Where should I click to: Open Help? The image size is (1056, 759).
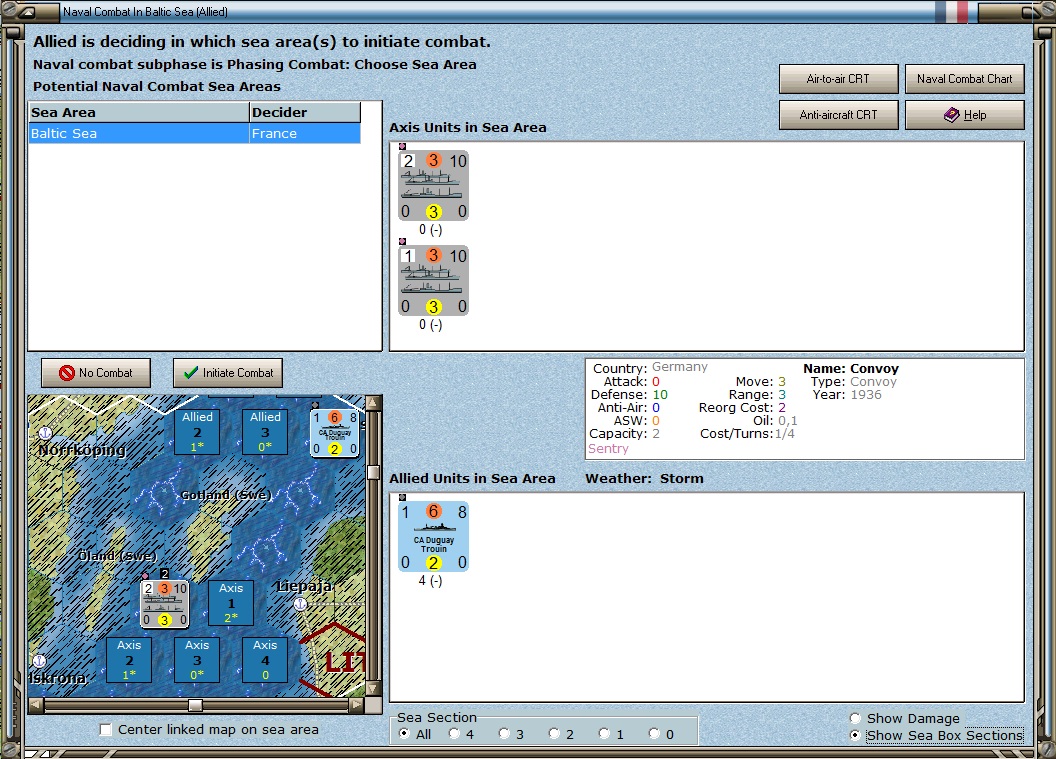click(x=964, y=114)
